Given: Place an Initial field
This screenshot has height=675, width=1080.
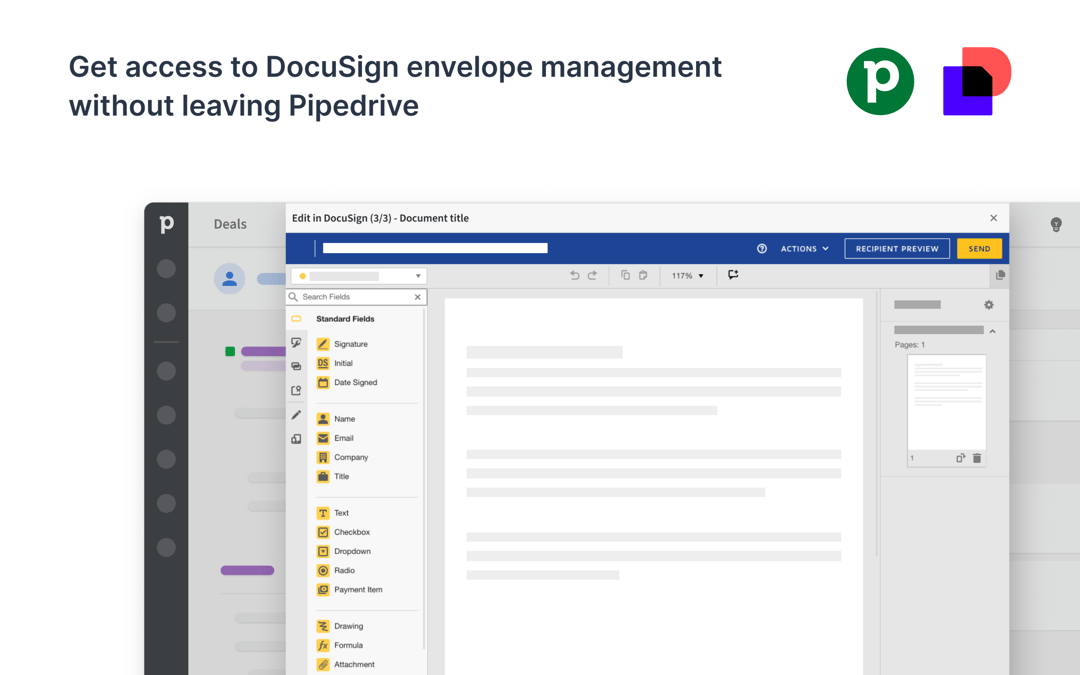Looking at the screenshot, I should pos(345,363).
